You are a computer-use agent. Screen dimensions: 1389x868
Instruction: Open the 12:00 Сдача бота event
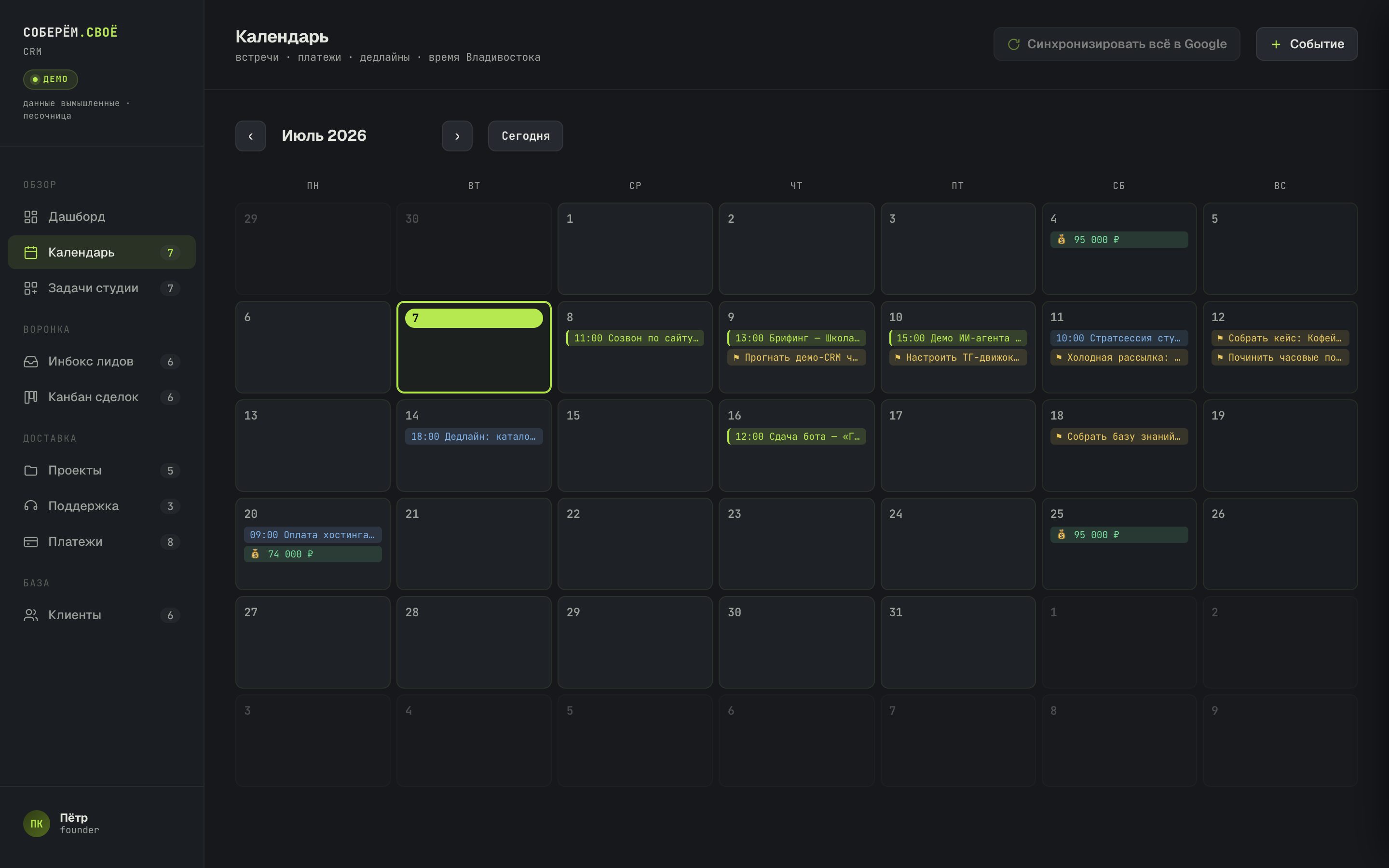(796, 437)
